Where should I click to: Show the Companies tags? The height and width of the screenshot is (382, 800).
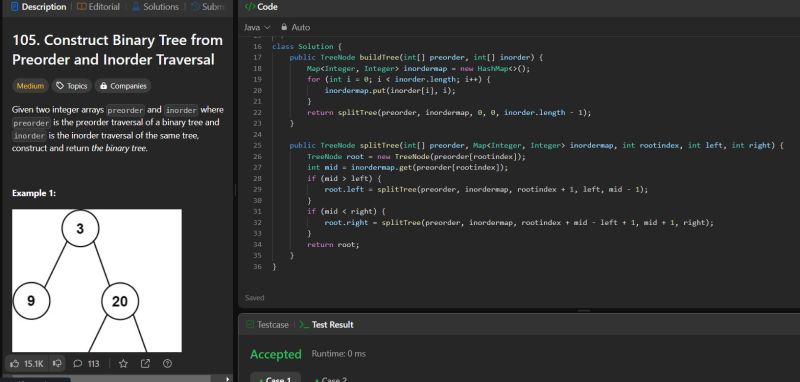point(123,86)
